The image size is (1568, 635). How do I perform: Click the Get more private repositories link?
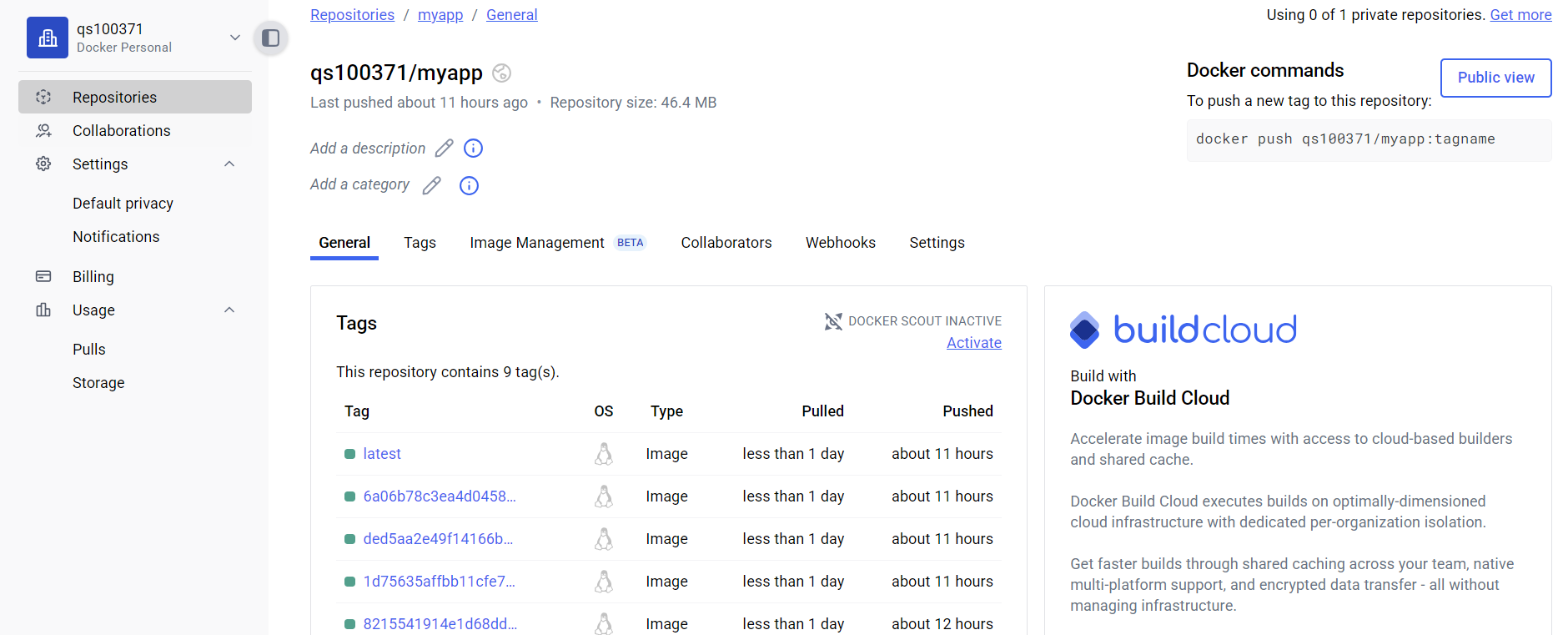coord(1520,15)
